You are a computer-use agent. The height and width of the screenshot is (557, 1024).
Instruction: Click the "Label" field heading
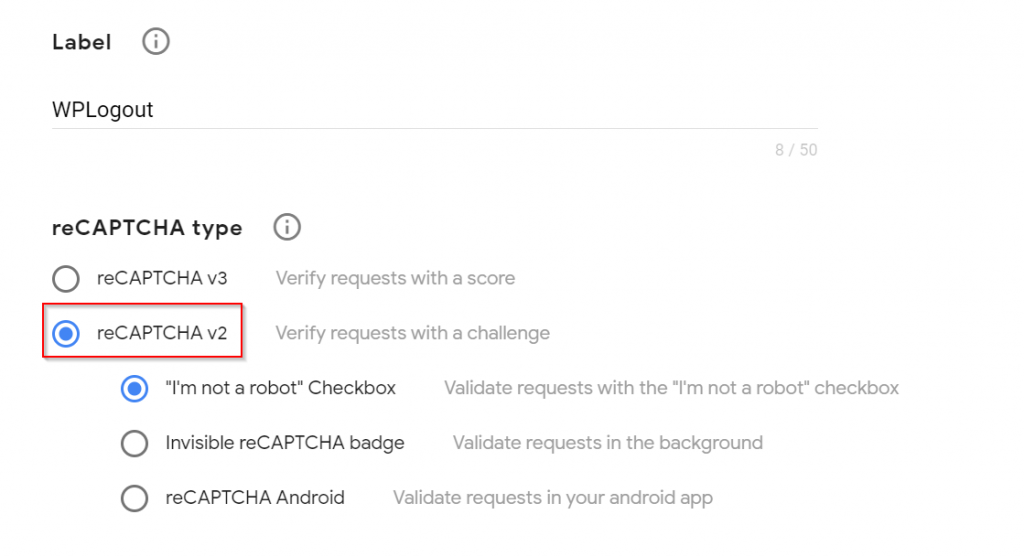(82, 42)
